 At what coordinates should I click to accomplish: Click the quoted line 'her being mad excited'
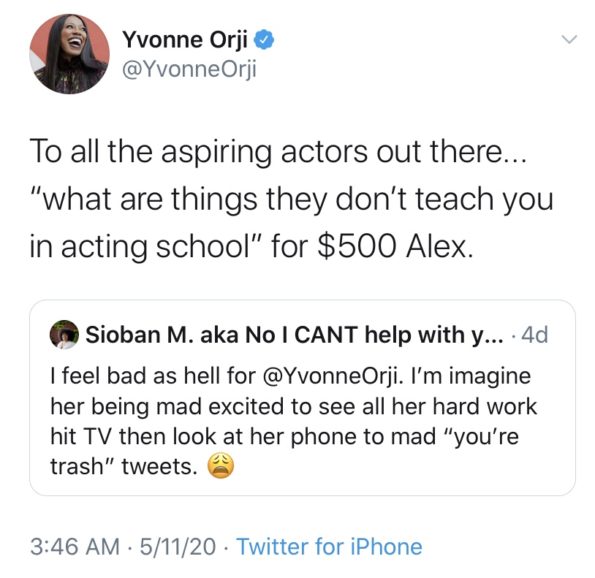[x=294, y=407]
